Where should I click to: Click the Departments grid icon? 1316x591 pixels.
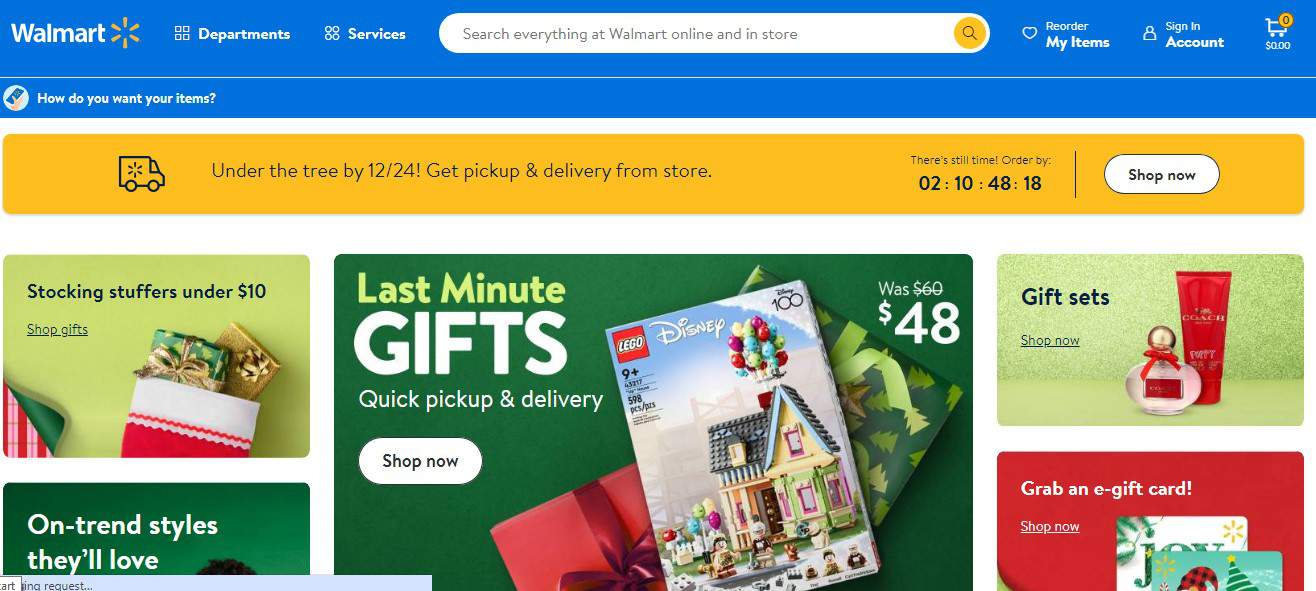(x=182, y=34)
